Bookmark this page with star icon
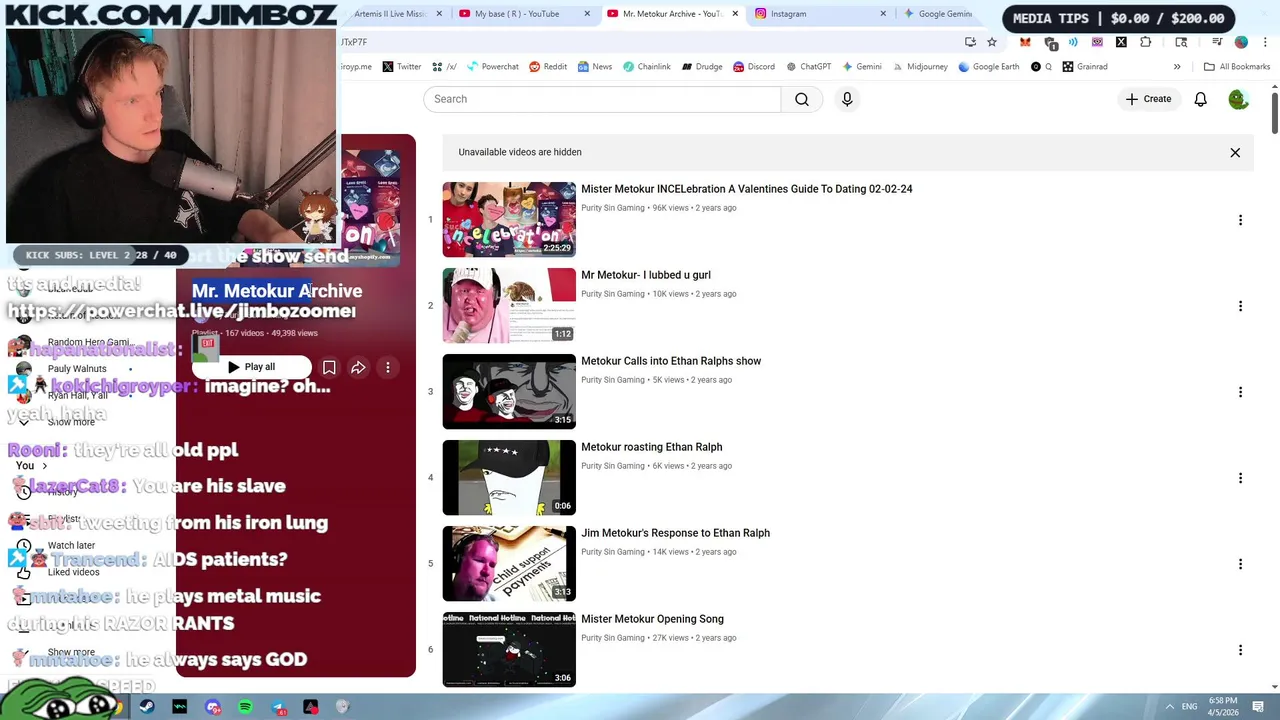Screen dimensions: 1280x720 pyautogui.click(x=991, y=42)
